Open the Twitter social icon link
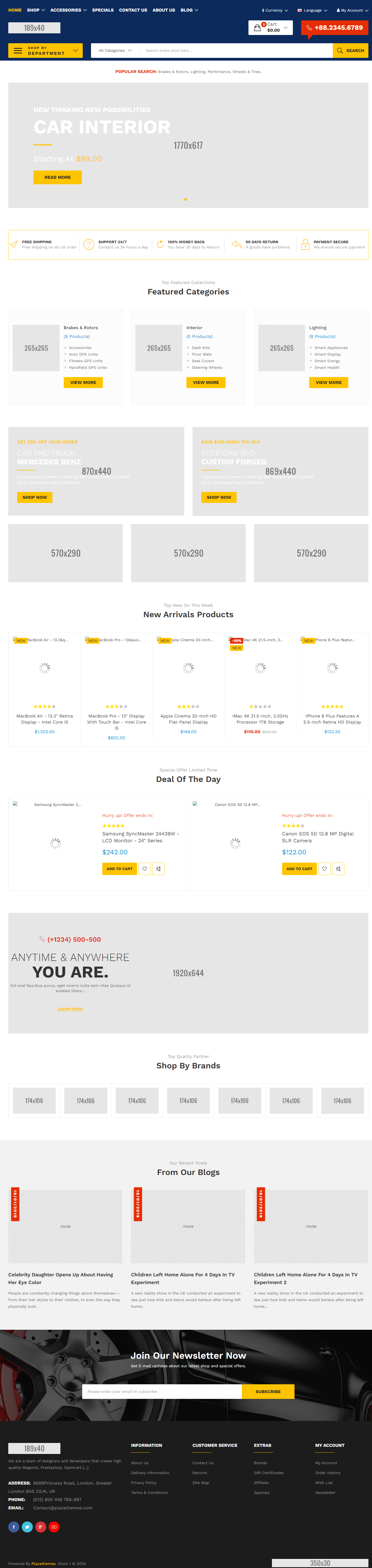Screen dimensions: 372x1568 coord(27,1526)
